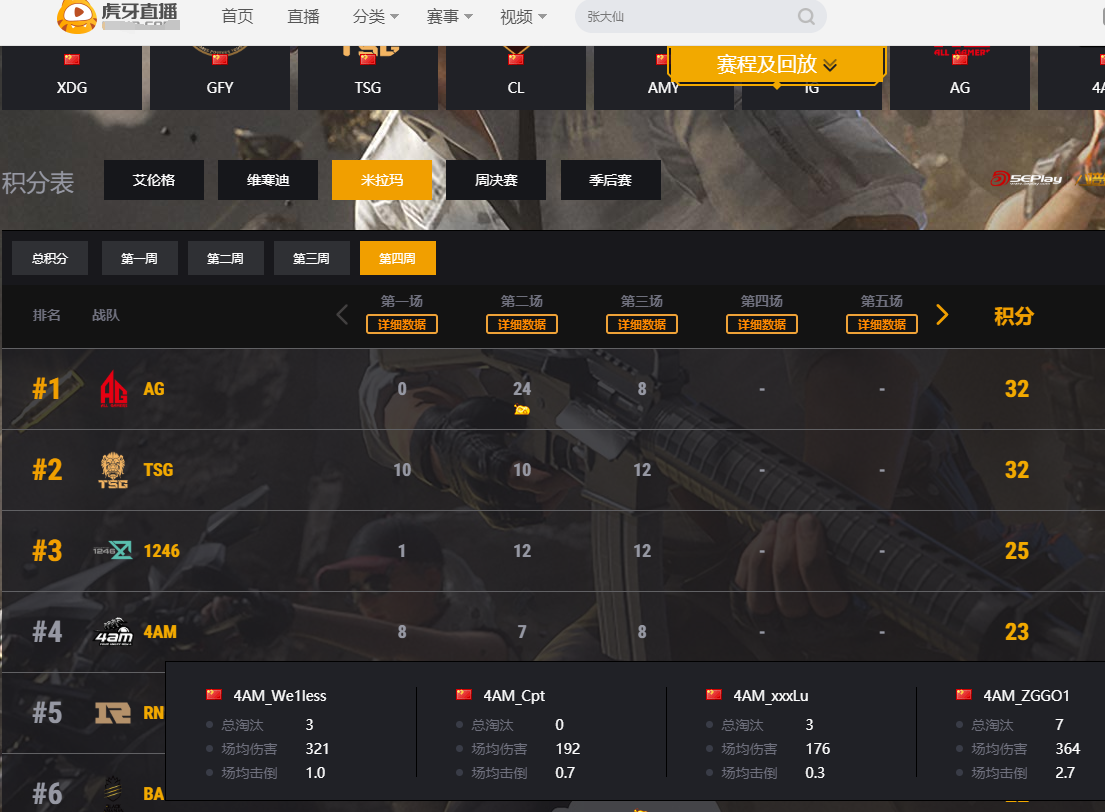Click the 排名 column header
Screen dimensions: 1105x812
[47, 315]
